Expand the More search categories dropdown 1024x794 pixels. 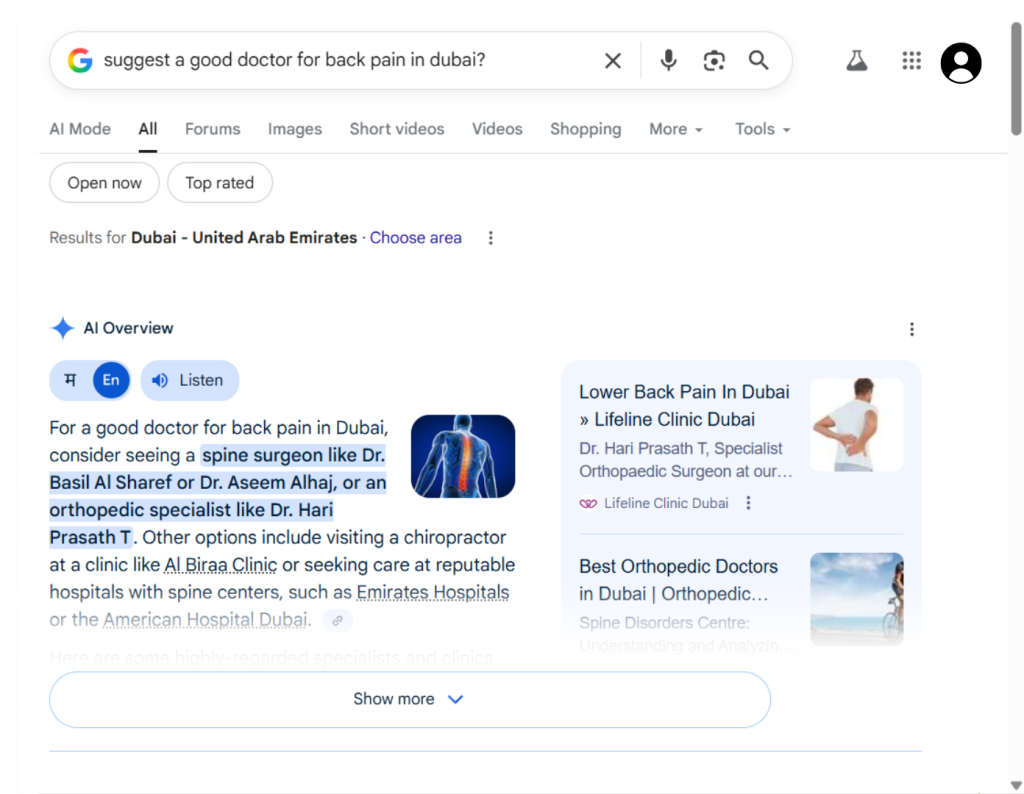(x=676, y=129)
